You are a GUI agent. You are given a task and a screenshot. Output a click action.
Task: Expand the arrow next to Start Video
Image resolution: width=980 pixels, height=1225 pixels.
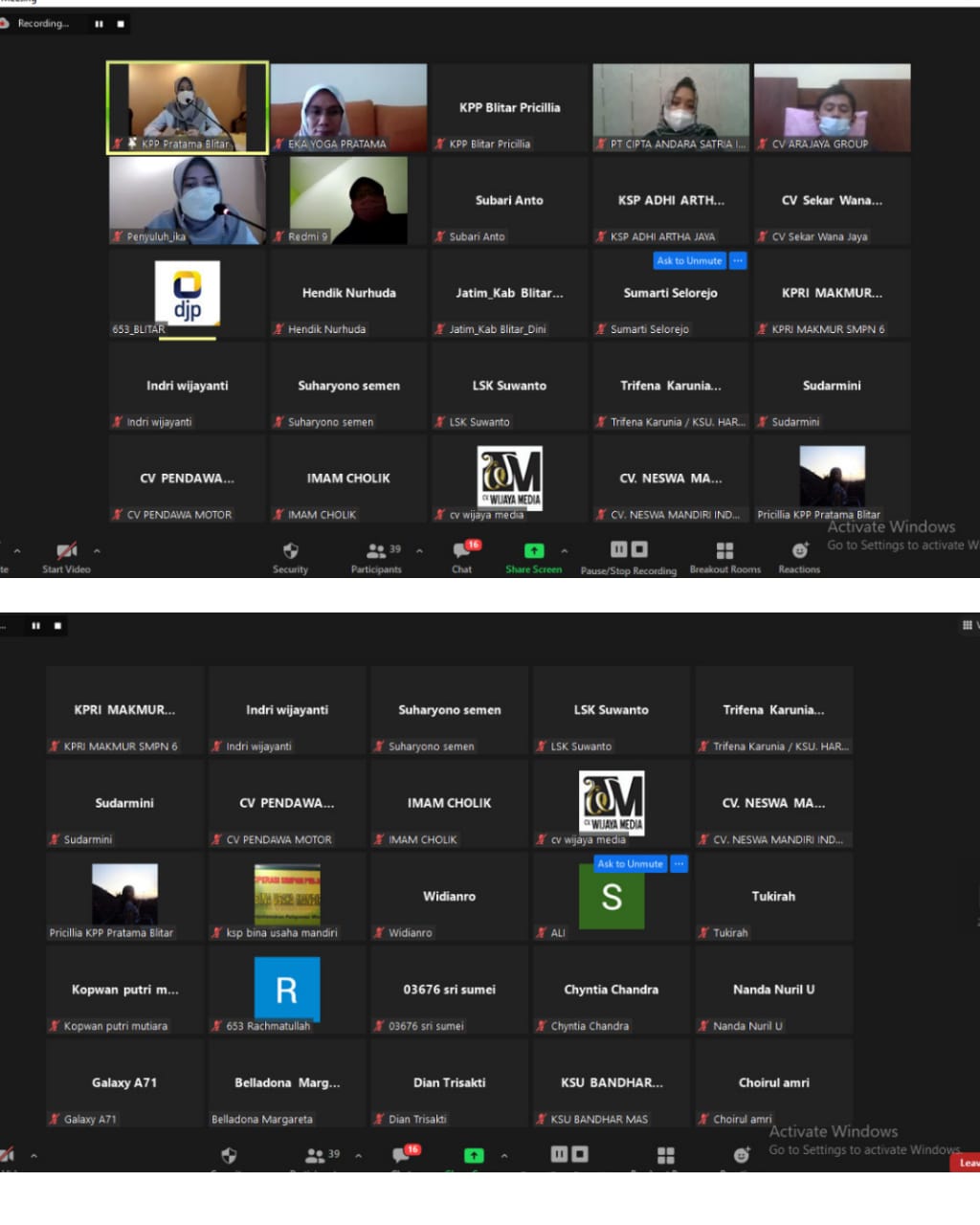pyautogui.click(x=97, y=550)
